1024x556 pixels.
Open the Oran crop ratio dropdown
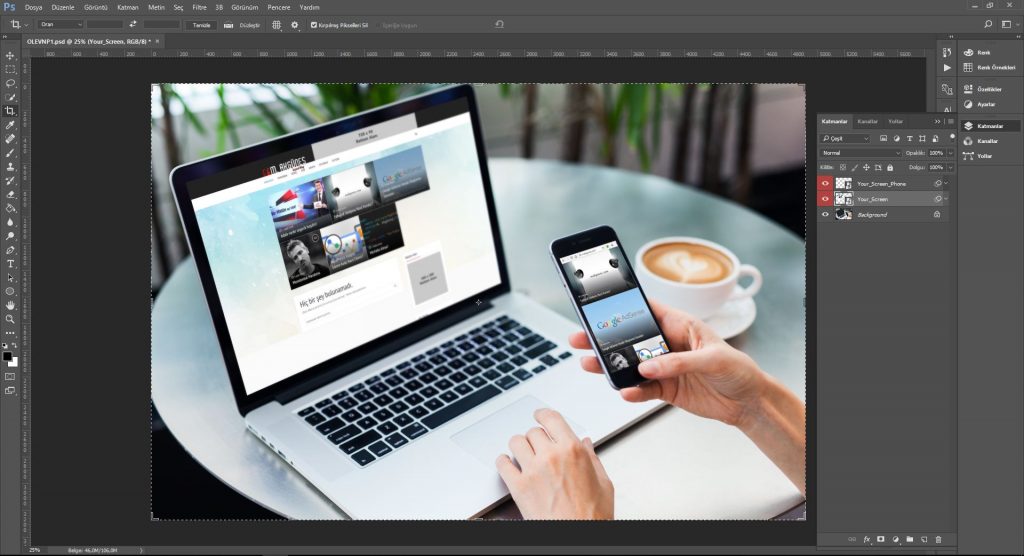coord(59,24)
